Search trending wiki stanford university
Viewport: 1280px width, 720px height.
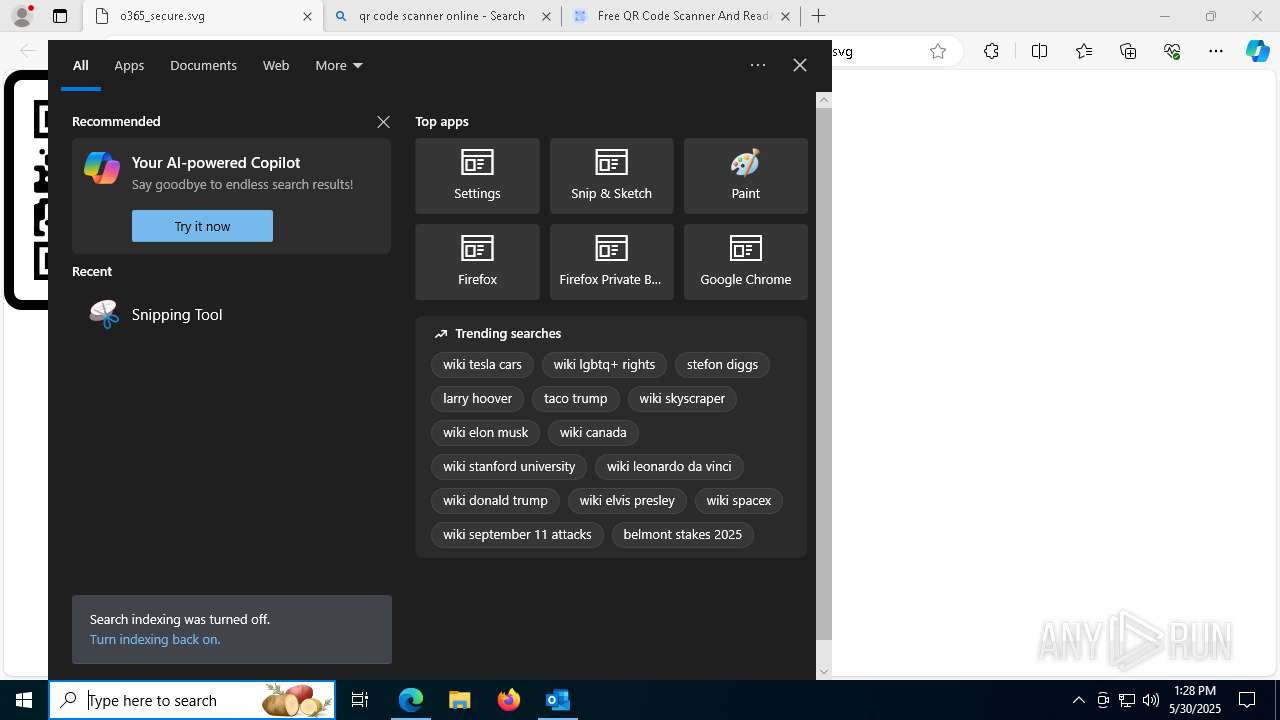(509, 467)
